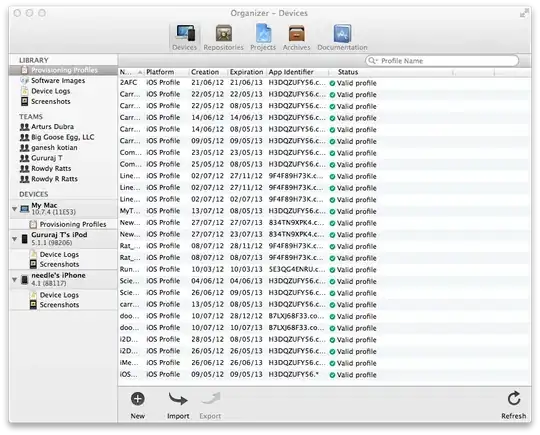This screenshot has height=435, width=540.
Task: Click the Arturs Dubra team icon
Action: click(x=24, y=127)
